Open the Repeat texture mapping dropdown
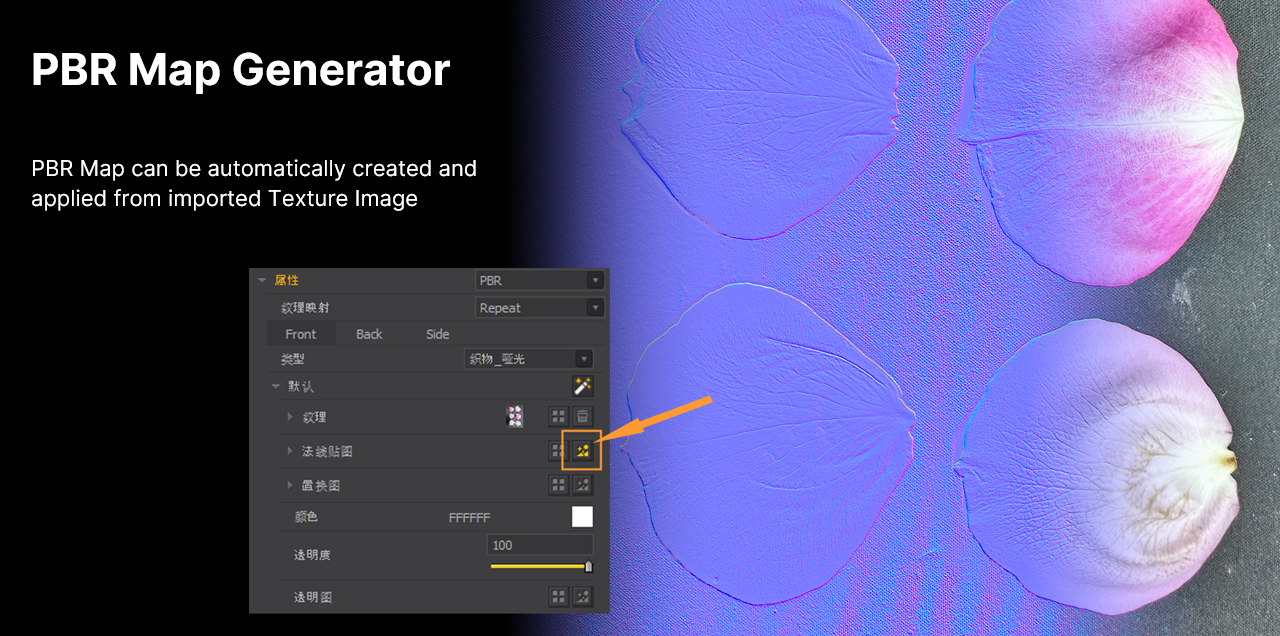 tap(595, 307)
